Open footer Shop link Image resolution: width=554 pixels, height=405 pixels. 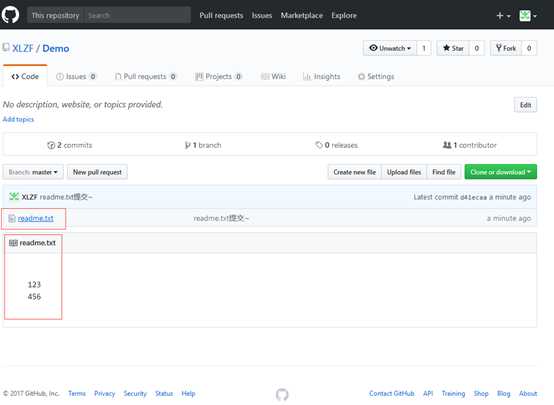(481, 393)
